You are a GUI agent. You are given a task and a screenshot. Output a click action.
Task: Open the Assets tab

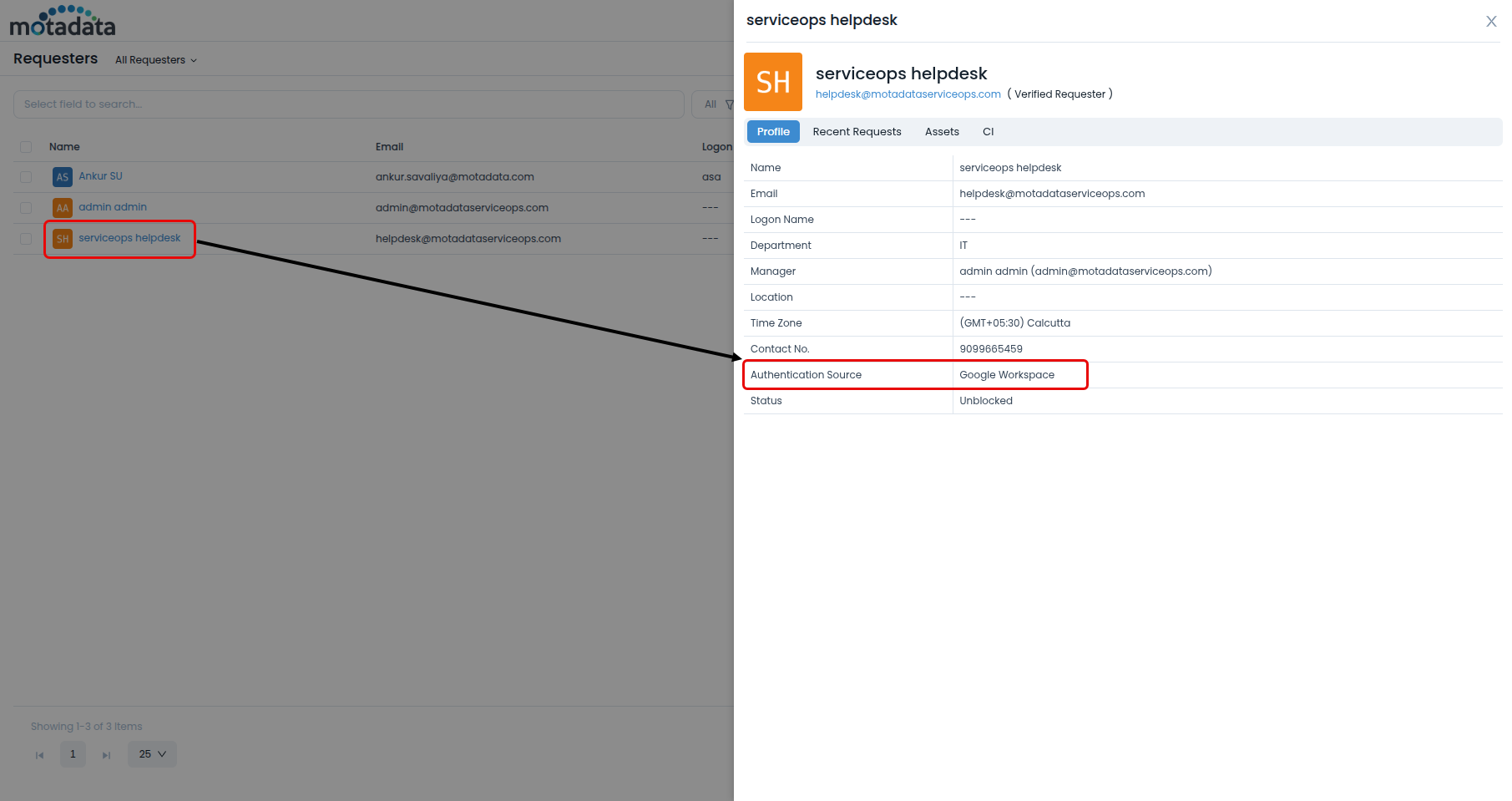pos(942,132)
